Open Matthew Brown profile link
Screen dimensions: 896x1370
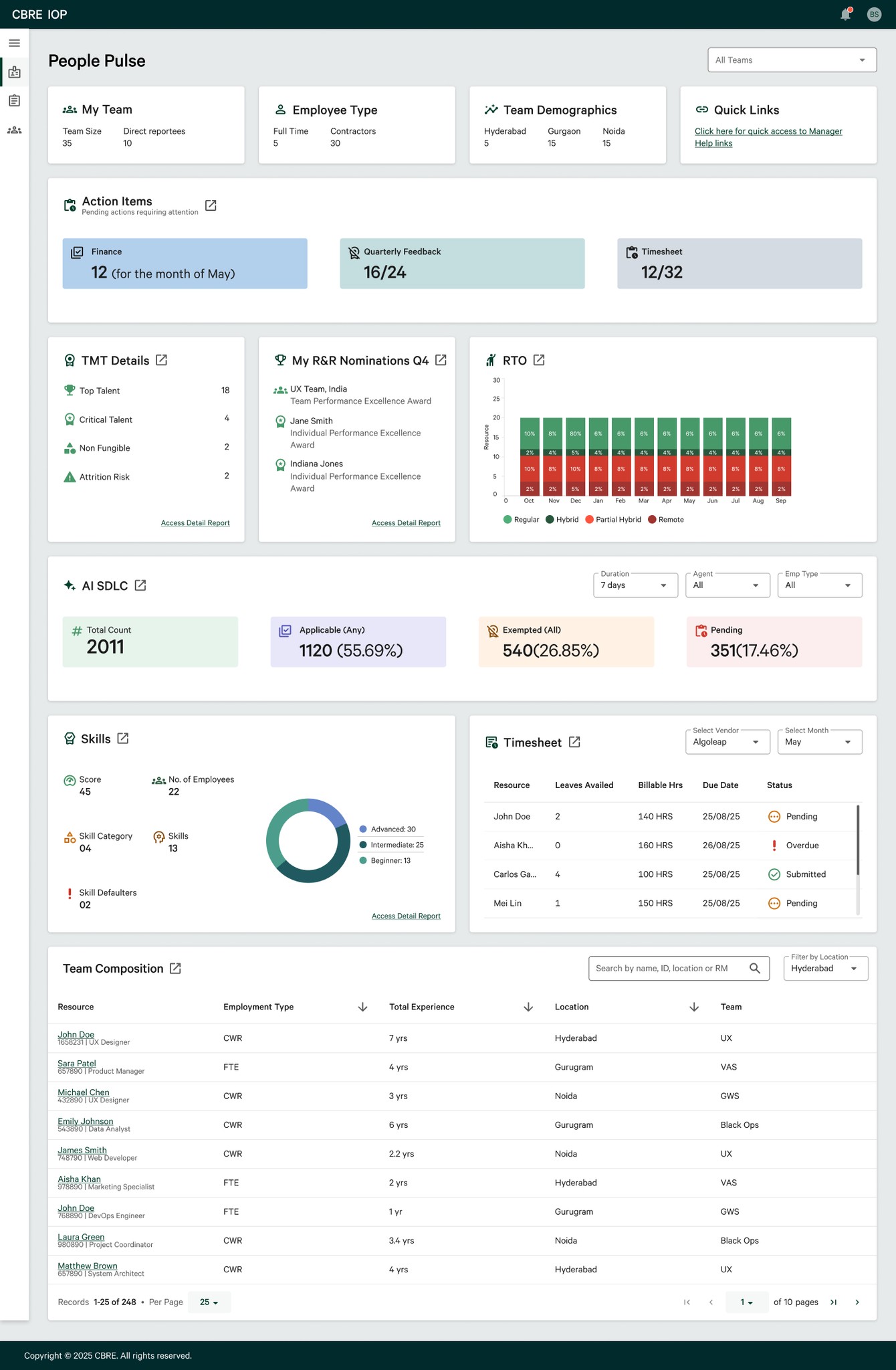[x=88, y=1266]
